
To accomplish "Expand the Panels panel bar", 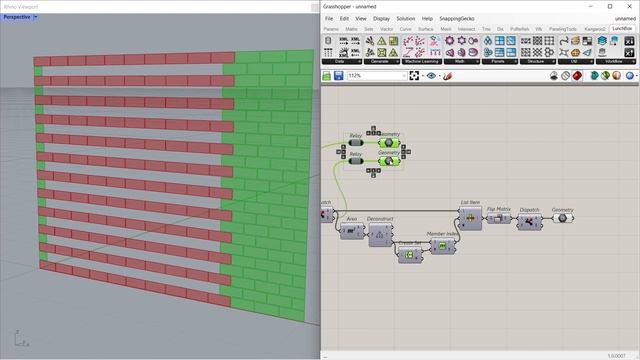I will [500, 62].
